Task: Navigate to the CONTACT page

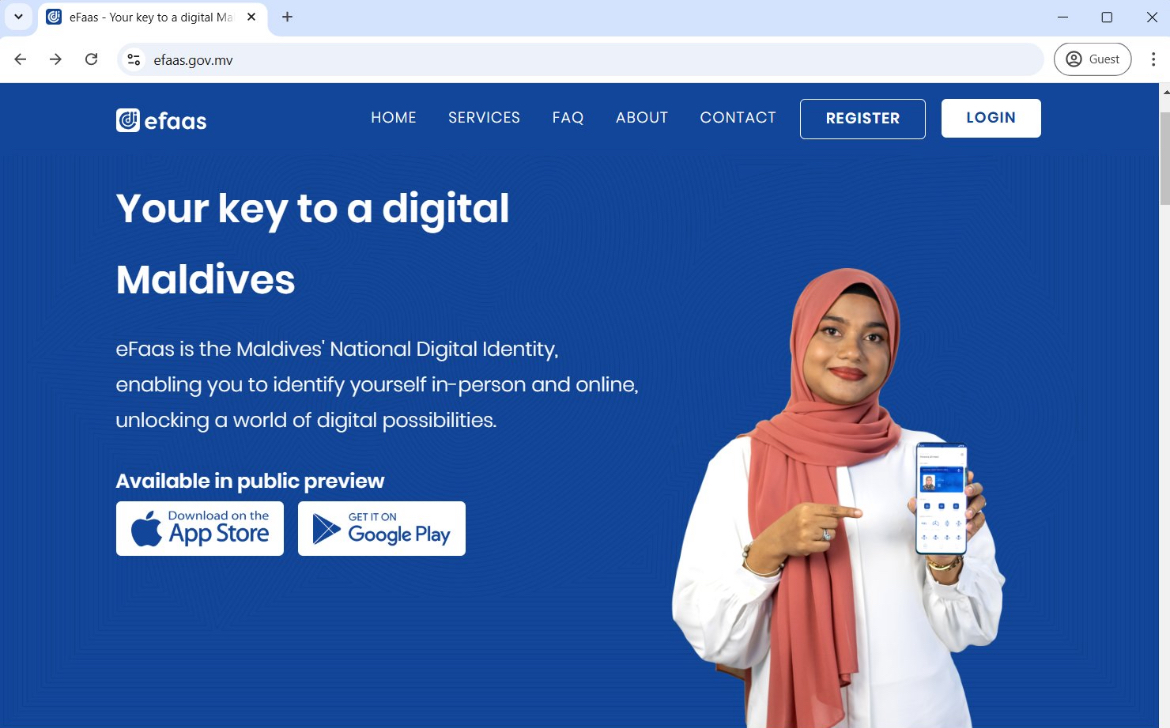Action: 738,118
